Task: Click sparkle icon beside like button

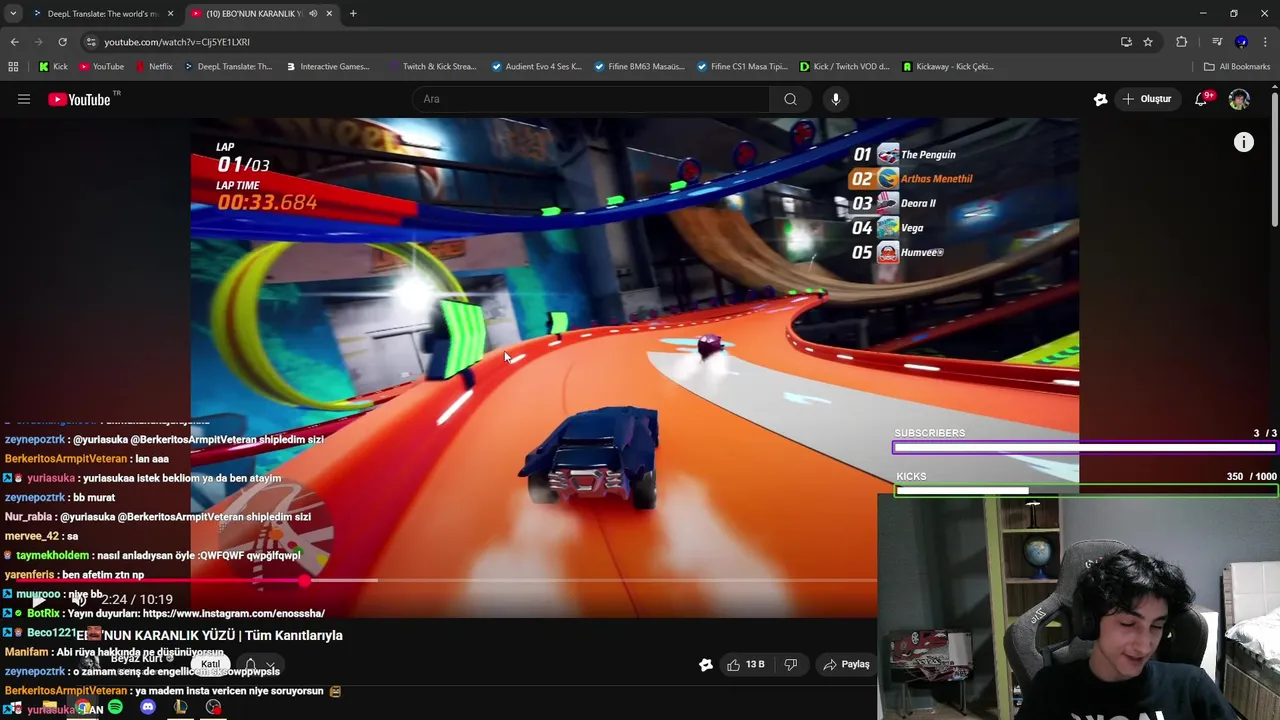Action: [706, 664]
